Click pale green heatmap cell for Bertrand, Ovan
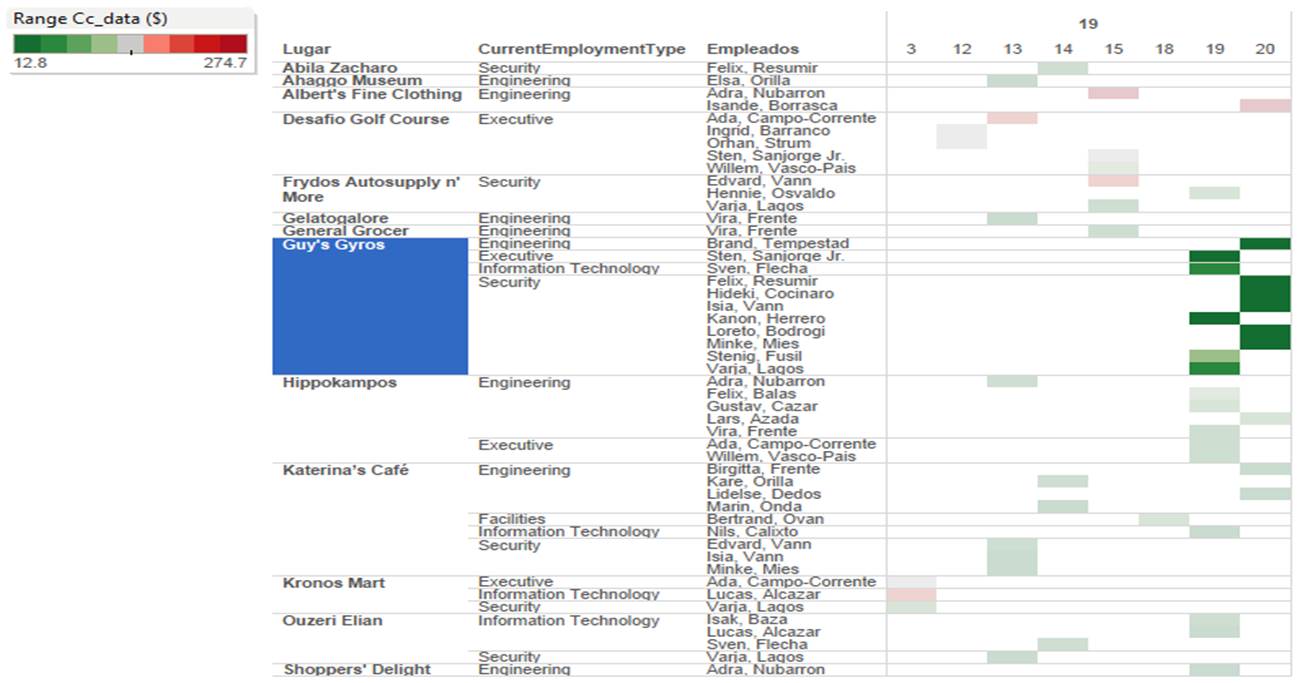The image size is (1297, 683). 1164,519
